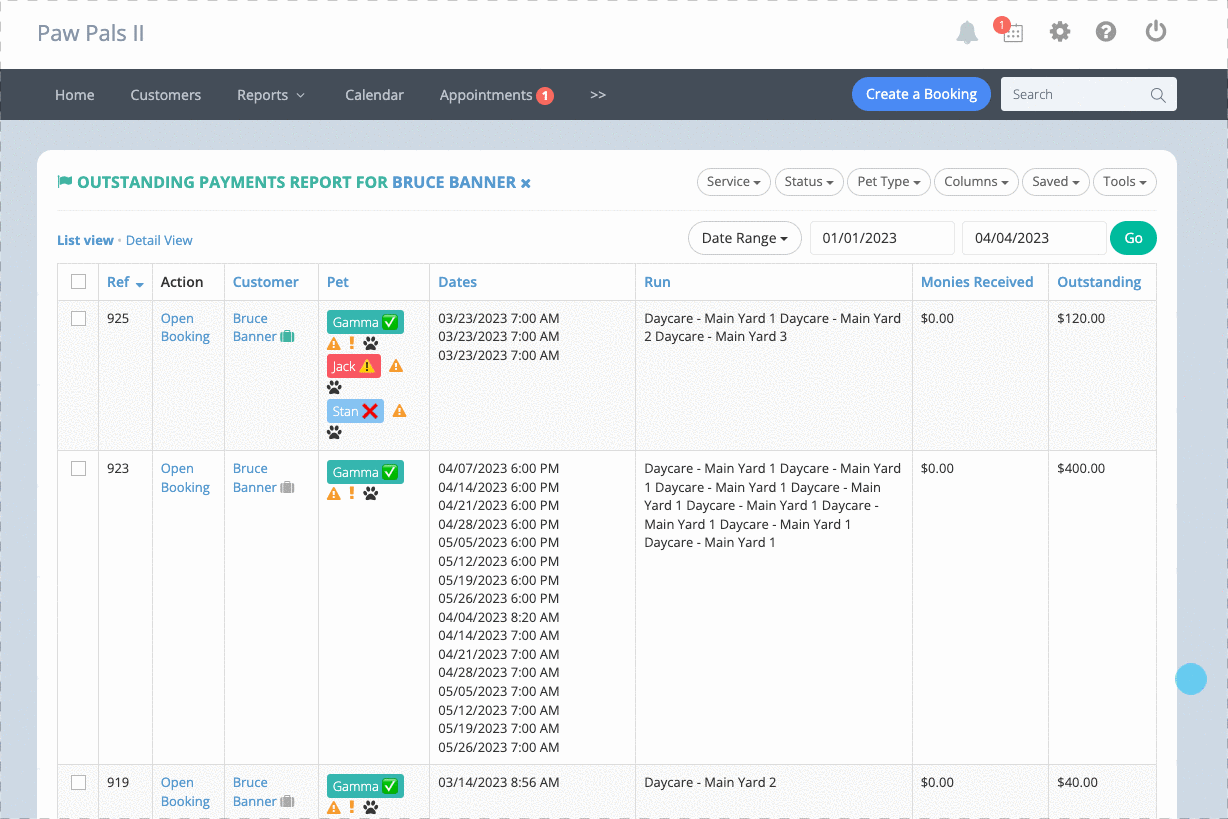Click the Jack pet tag in booking 925

[354, 366]
